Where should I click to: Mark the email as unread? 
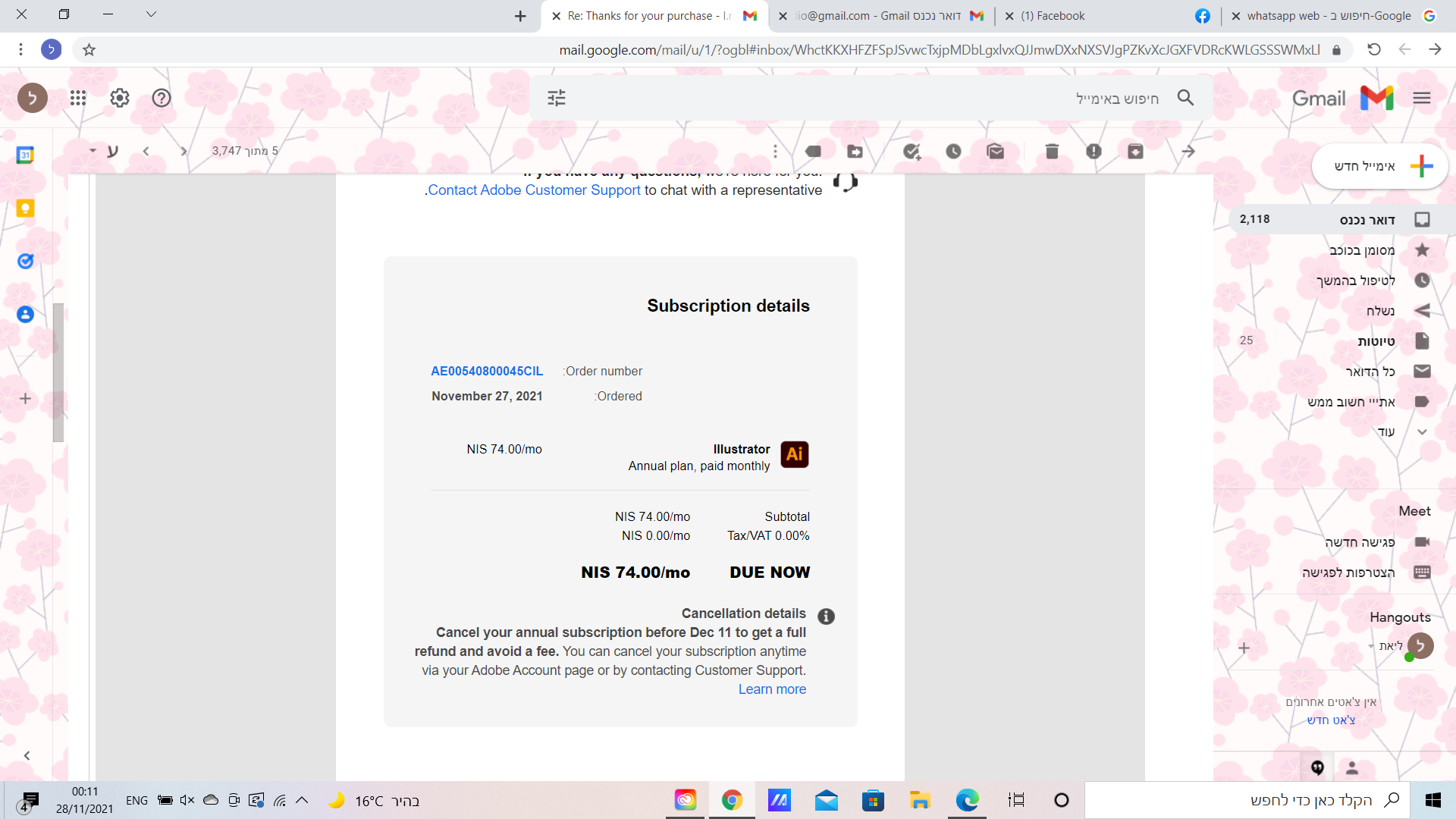995,151
